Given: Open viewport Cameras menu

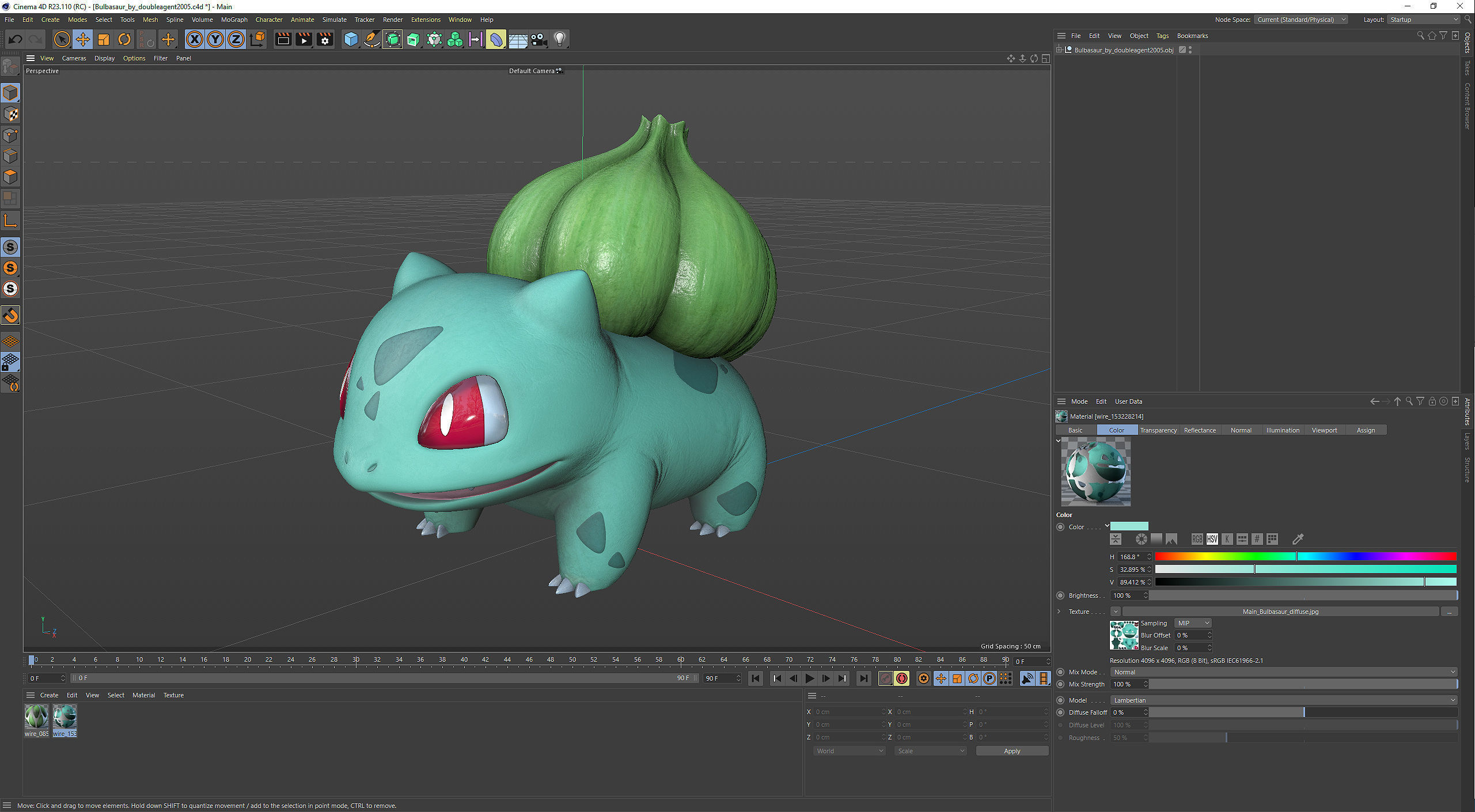Looking at the screenshot, I should click(74, 58).
